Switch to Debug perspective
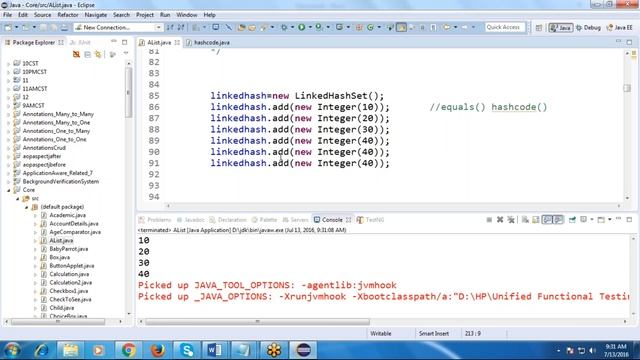The height and width of the screenshot is (360, 640). click(588, 28)
